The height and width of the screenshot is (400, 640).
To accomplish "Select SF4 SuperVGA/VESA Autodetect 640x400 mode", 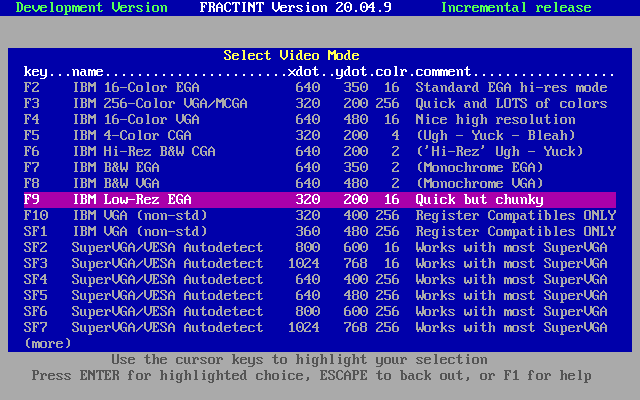I will pyautogui.click(x=320, y=280).
